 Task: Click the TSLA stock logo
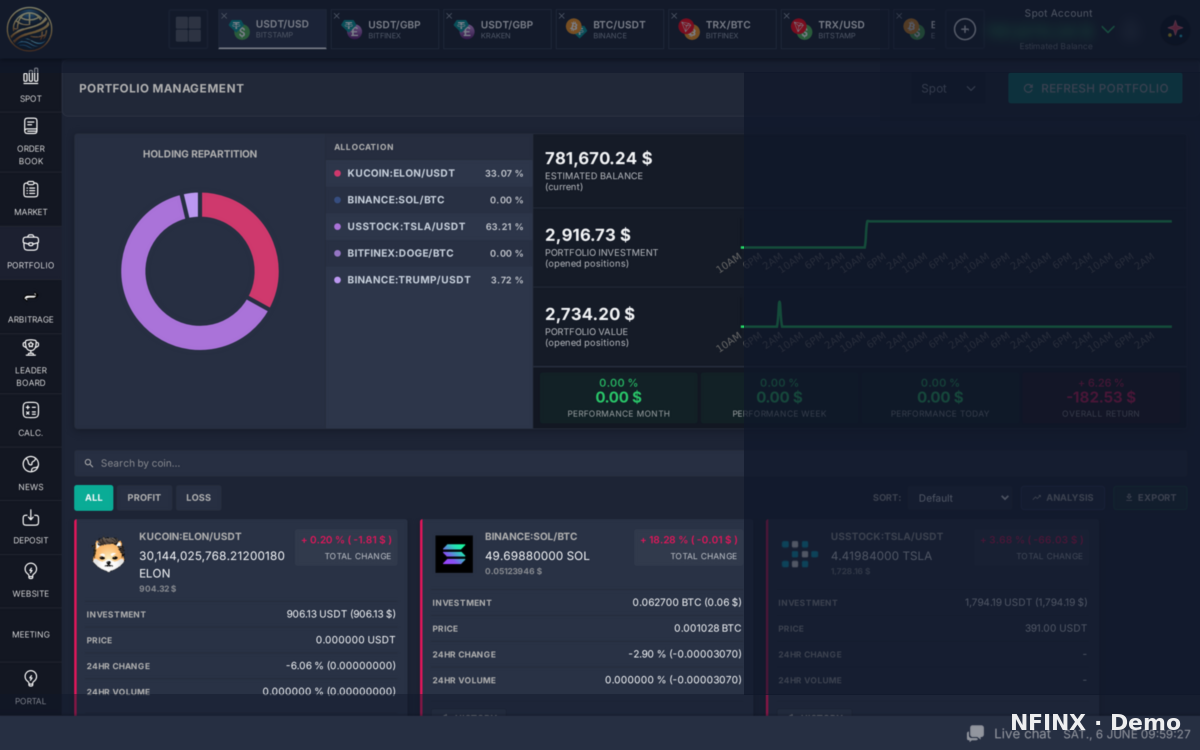click(x=800, y=554)
